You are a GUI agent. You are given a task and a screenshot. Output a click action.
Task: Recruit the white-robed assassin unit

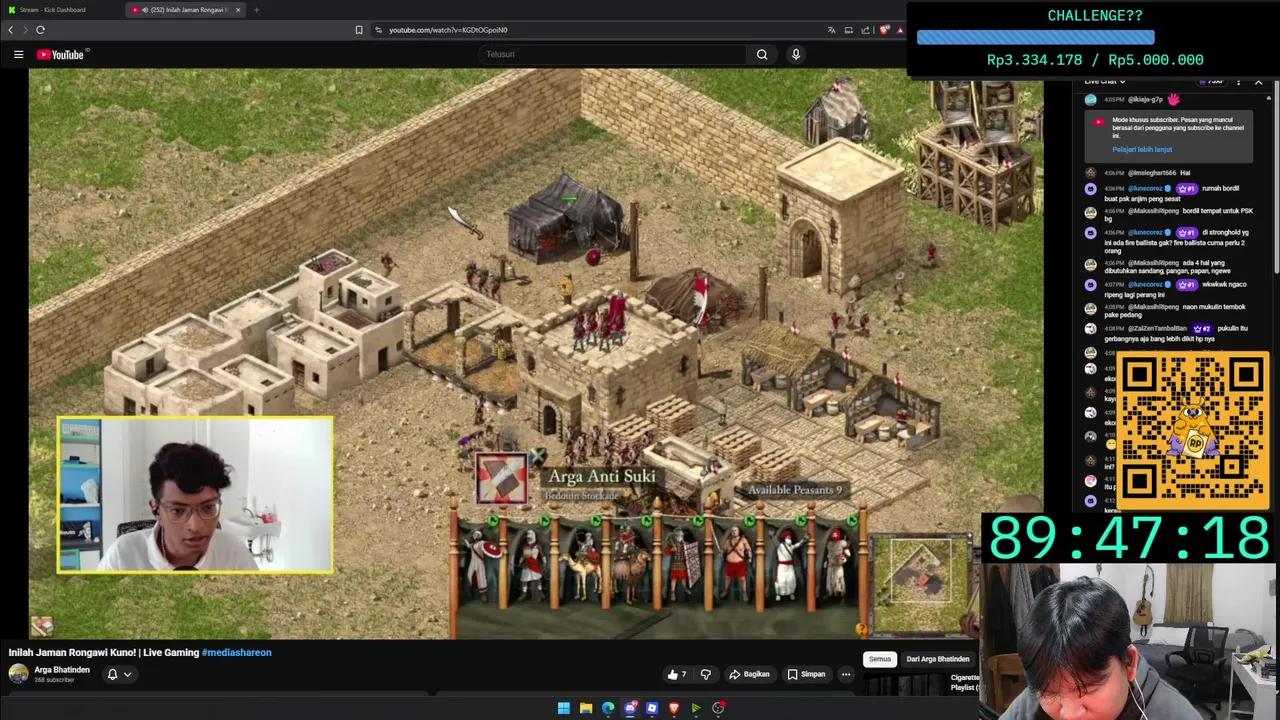click(x=531, y=565)
